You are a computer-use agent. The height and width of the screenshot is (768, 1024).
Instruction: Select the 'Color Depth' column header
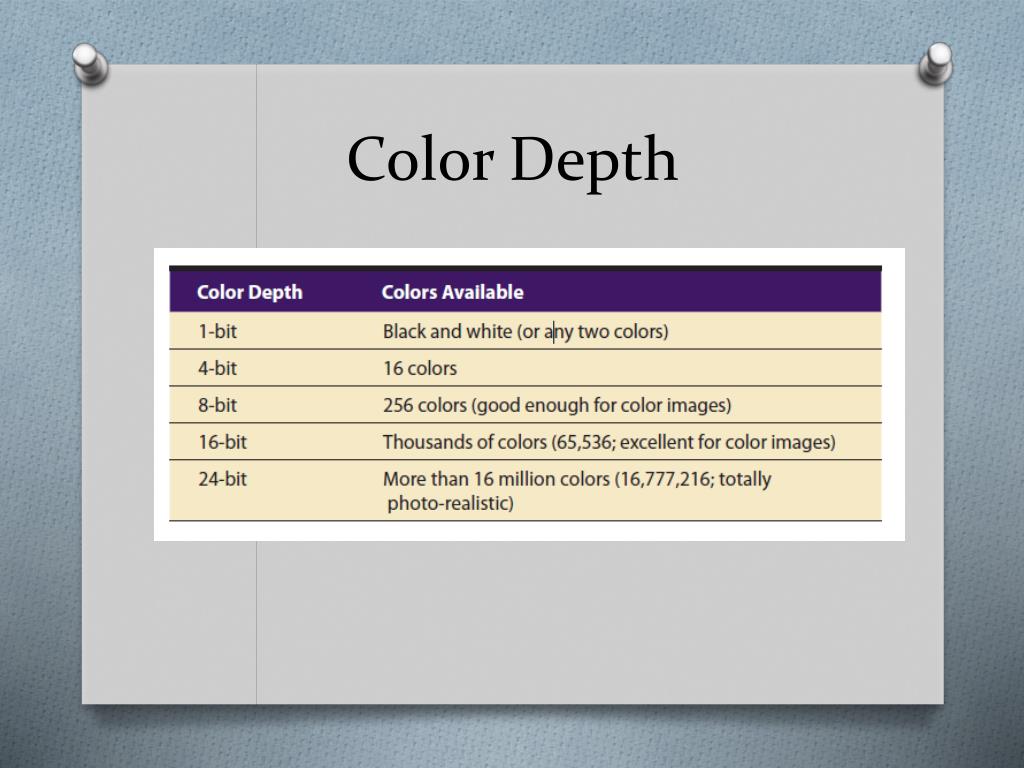[x=249, y=292]
